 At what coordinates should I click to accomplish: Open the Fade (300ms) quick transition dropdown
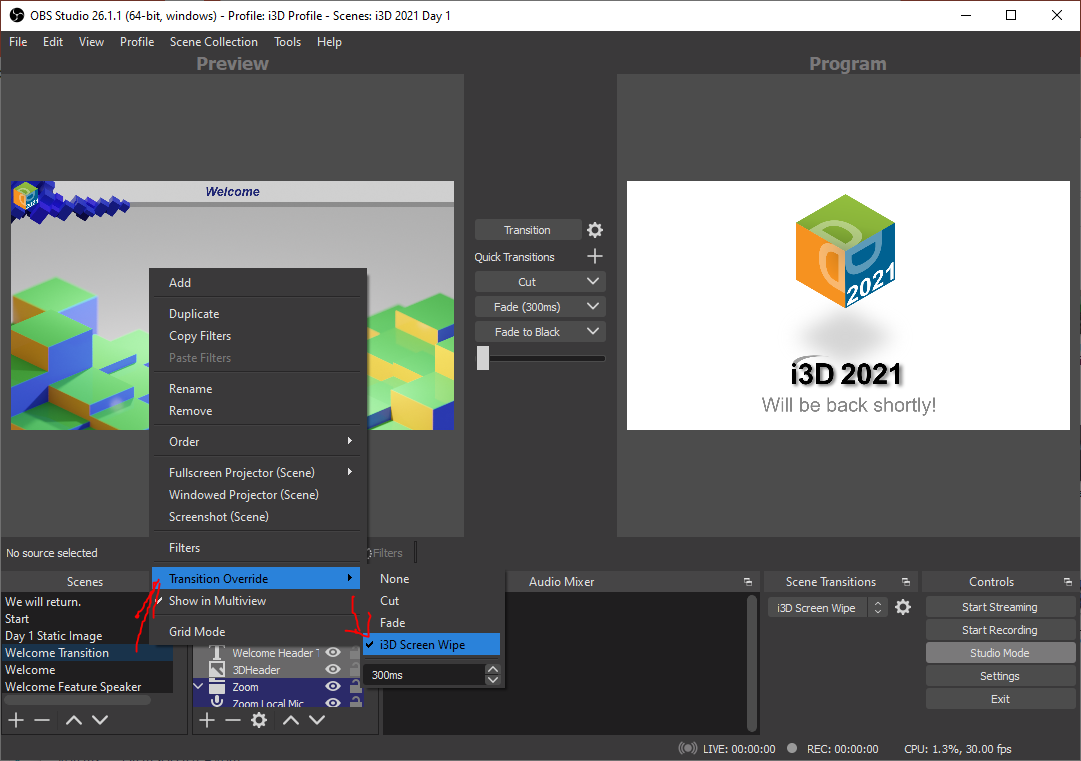point(592,306)
